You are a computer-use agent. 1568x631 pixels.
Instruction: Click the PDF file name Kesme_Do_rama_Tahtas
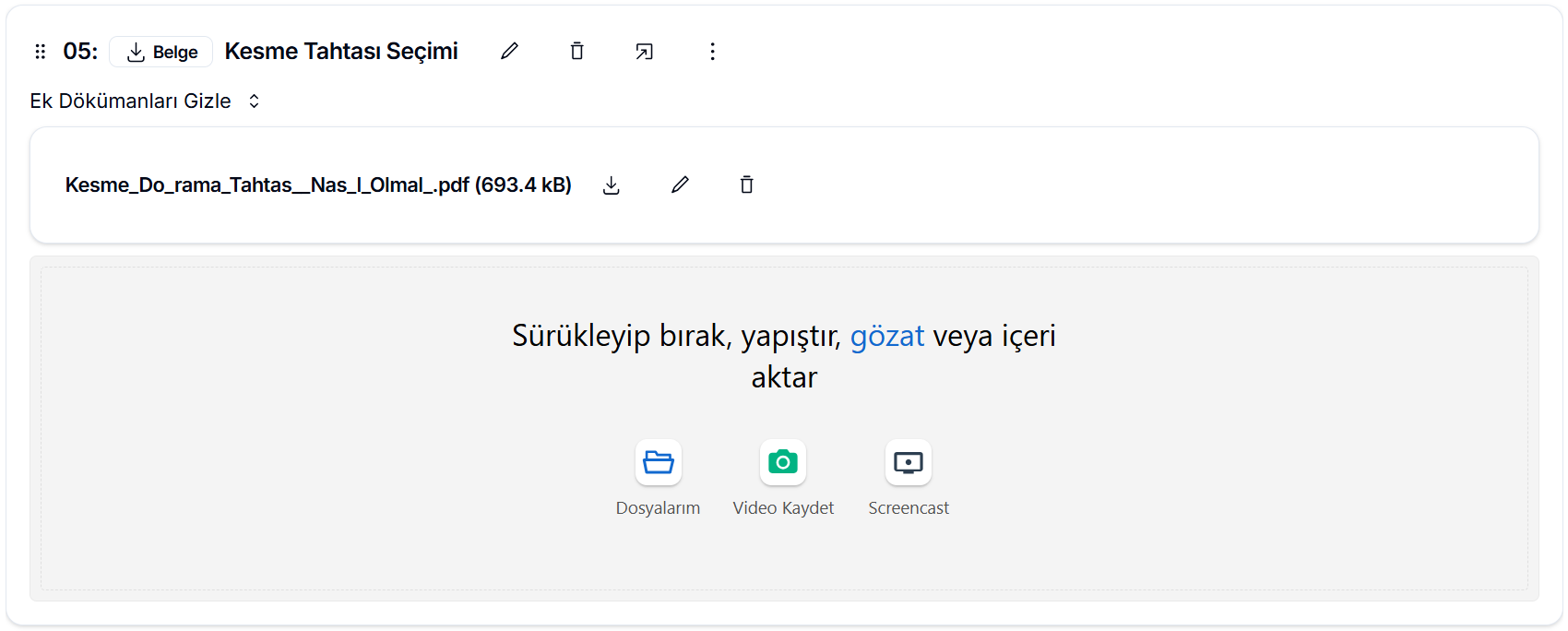coord(317,185)
